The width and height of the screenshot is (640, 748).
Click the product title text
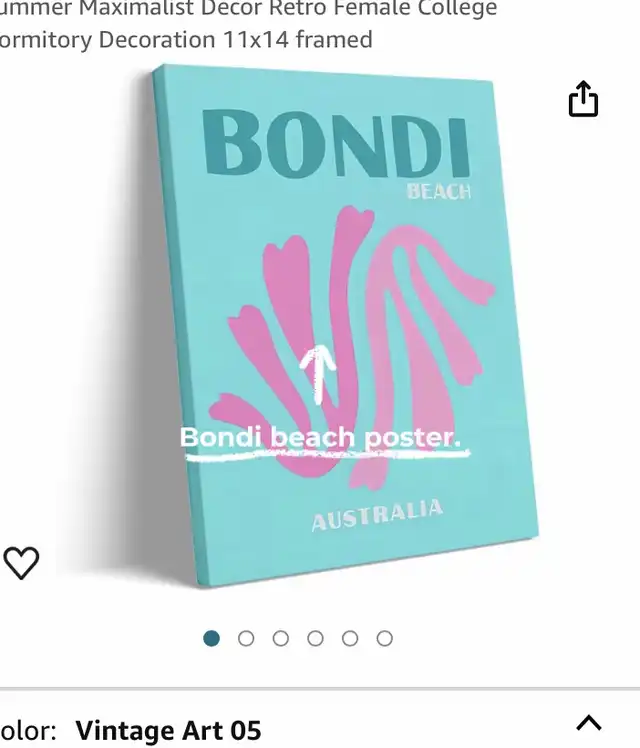click(248, 24)
